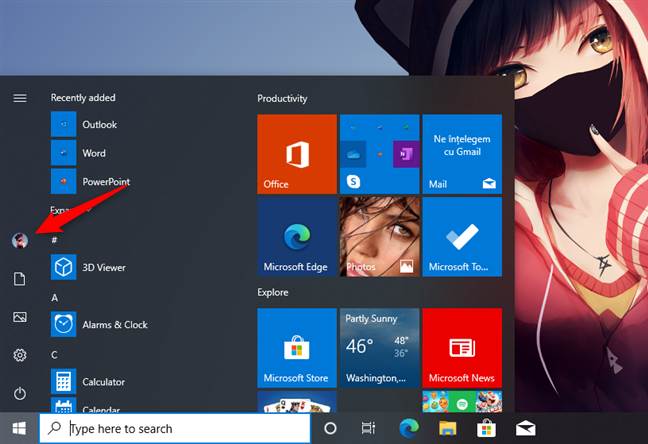
Task: Open the Microsoft Store tile
Action: [x=297, y=348]
